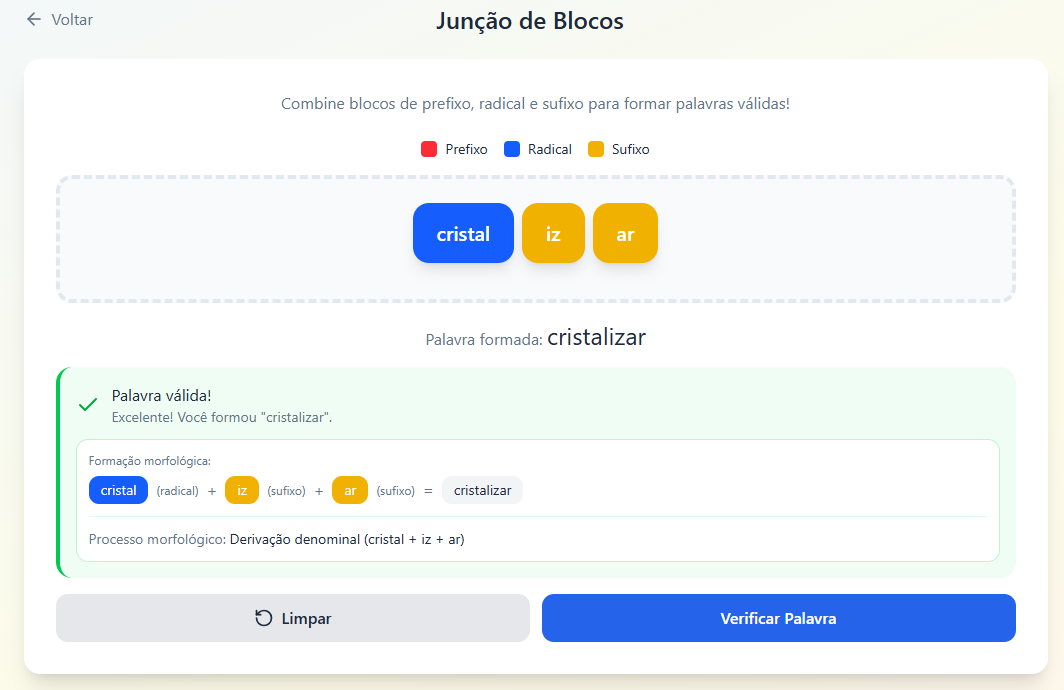The height and width of the screenshot is (690, 1064).
Task: Click the Junção de Blocos page title
Action: (x=529, y=21)
